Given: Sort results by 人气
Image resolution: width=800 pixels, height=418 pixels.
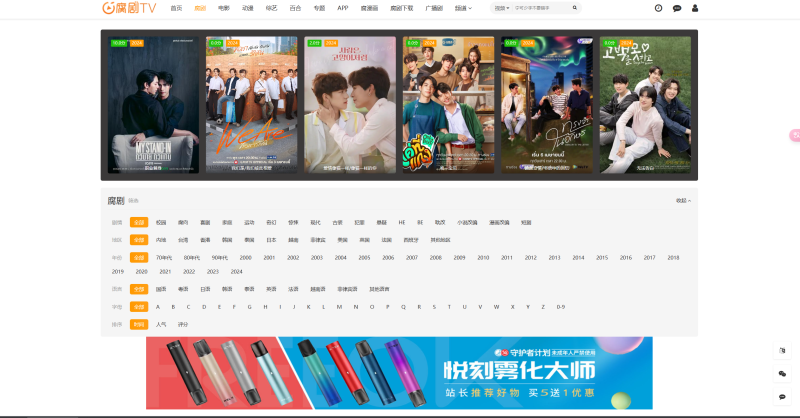Looking at the screenshot, I should pyautogui.click(x=161, y=324).
